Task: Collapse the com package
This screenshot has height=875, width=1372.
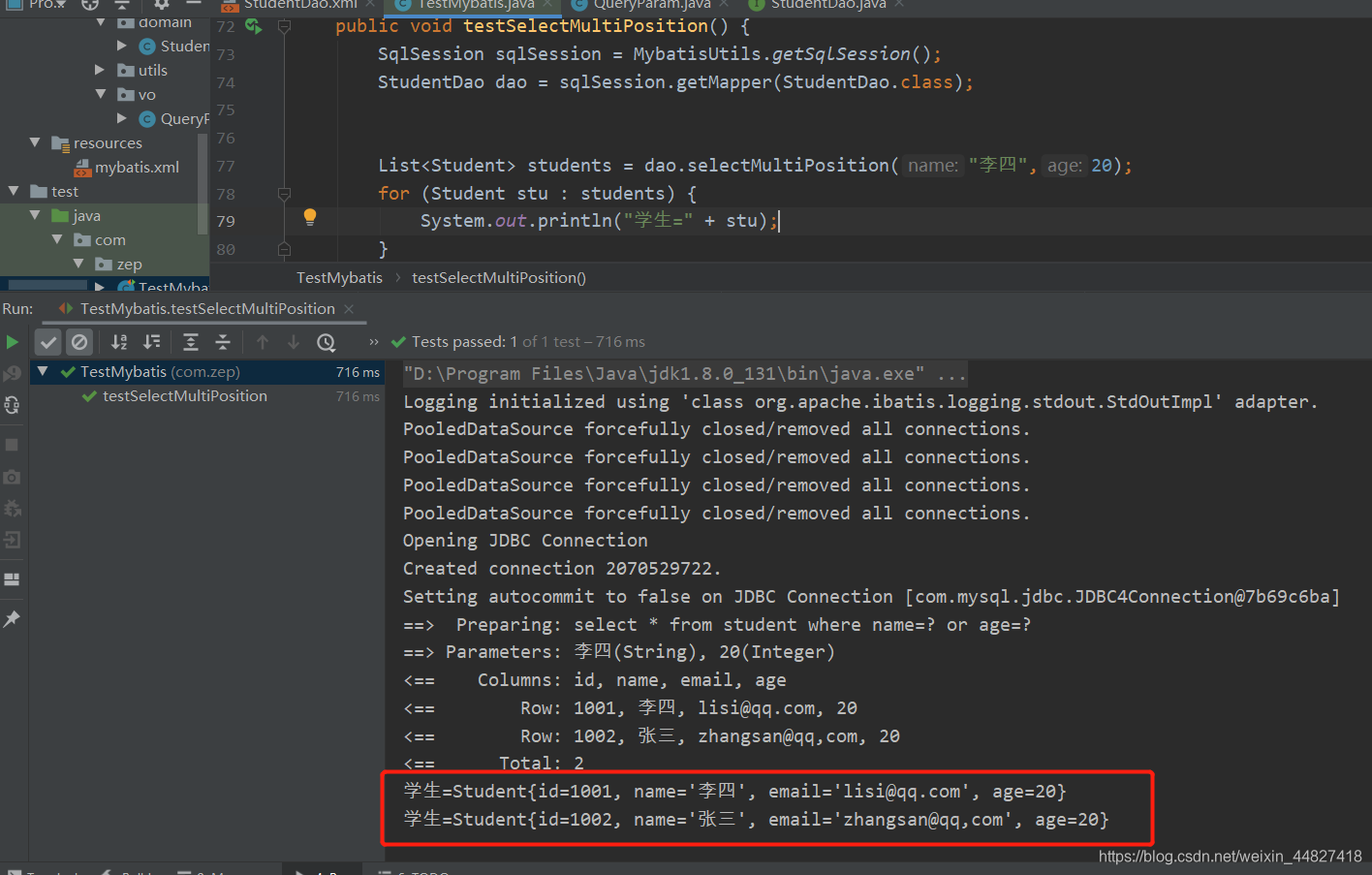Action: [x=57, y=239]
